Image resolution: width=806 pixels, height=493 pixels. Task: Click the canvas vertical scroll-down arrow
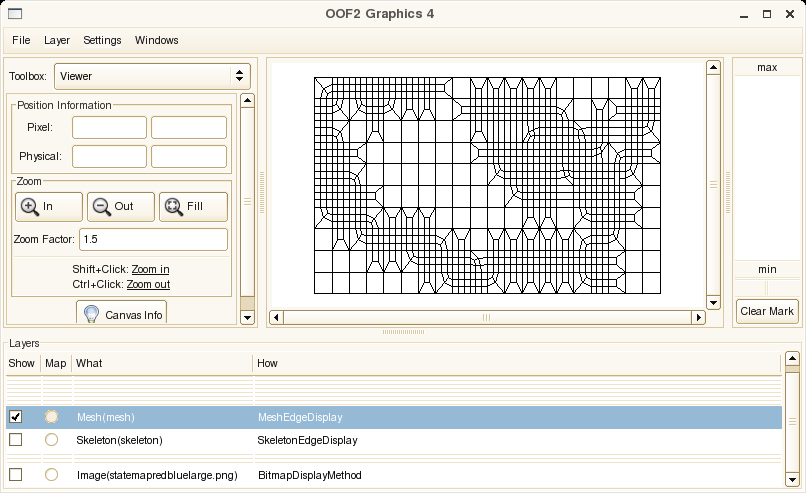(x=713, y=303)
